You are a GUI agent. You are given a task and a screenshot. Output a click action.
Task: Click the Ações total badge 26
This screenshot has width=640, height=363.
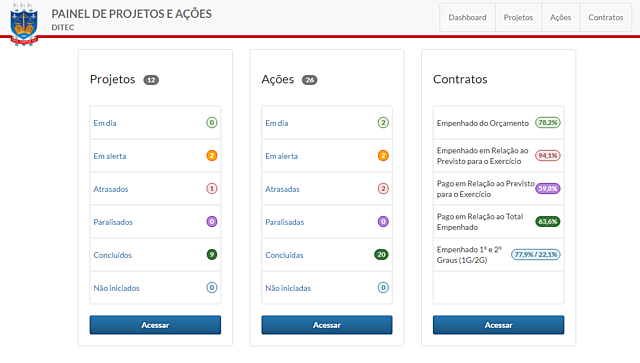pyautogui.click(x=309, y=80)
